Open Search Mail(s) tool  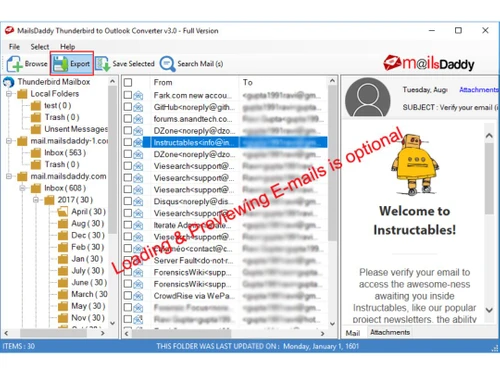191,64
